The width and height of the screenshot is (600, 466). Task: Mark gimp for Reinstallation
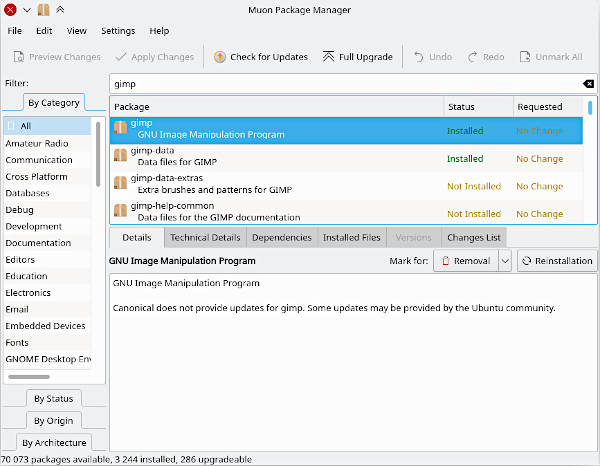pos(557,261)
